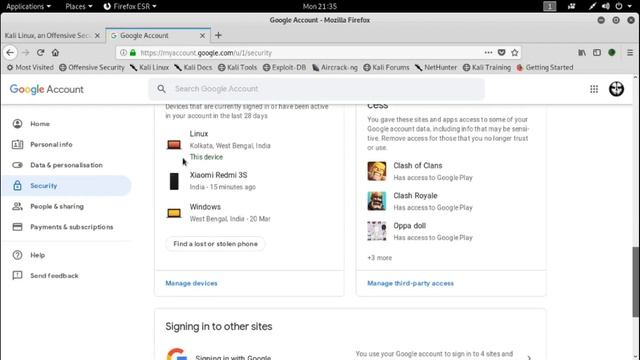Open the Oppa doll app icon

[376, 231]
